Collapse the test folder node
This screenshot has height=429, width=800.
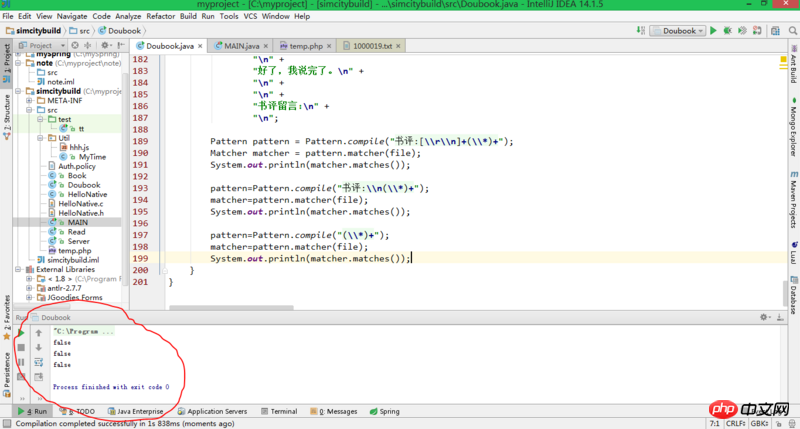tap(40, 119)
